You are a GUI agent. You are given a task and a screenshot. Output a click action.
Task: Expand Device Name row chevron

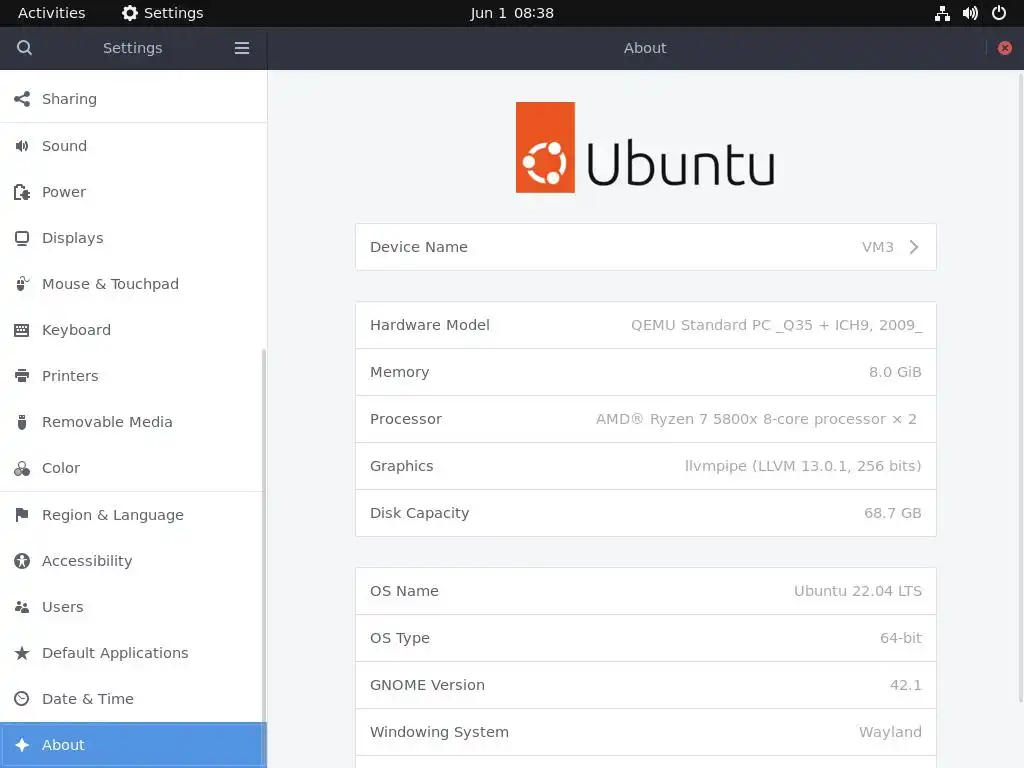[914, 247]
